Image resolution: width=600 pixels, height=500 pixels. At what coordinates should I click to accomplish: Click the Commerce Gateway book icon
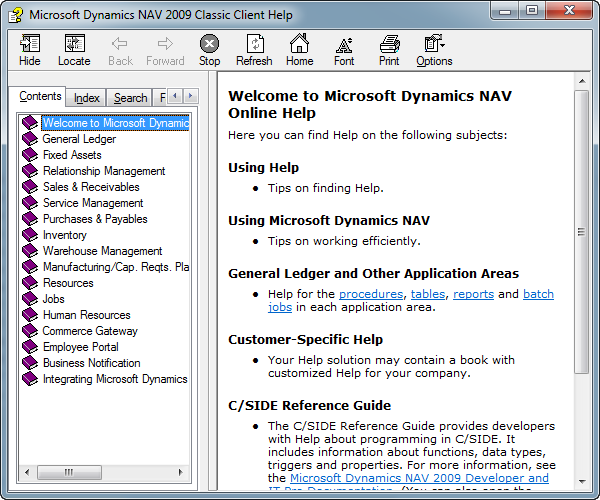point(30,331)
